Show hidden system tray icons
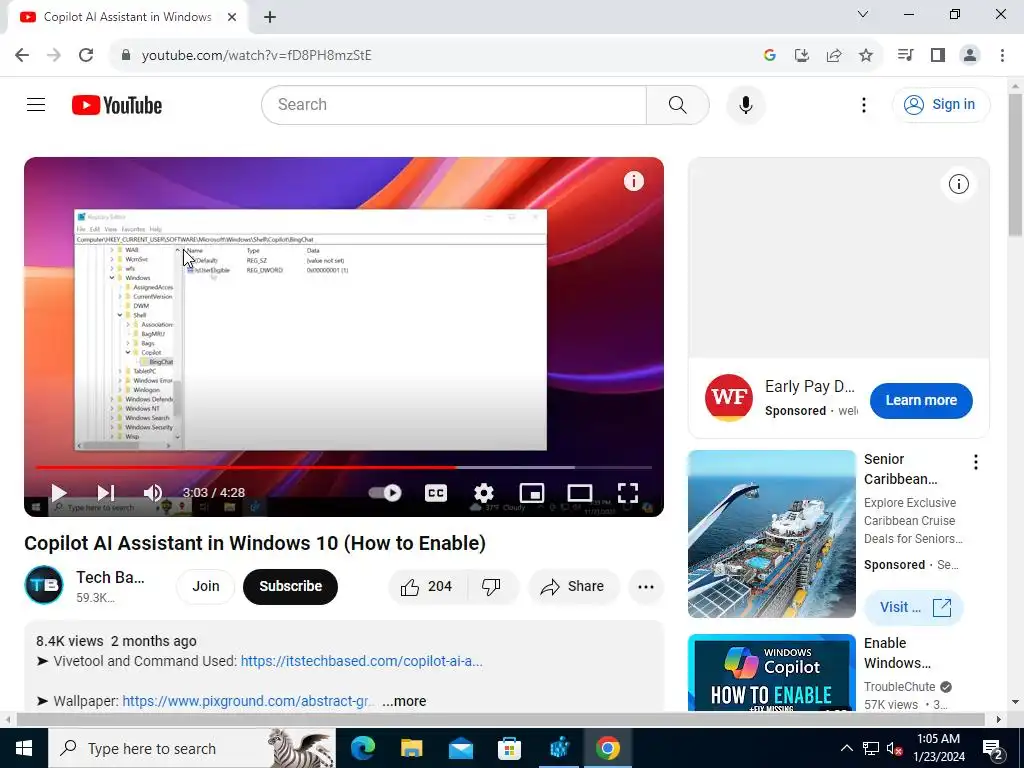 pos(846,748)
